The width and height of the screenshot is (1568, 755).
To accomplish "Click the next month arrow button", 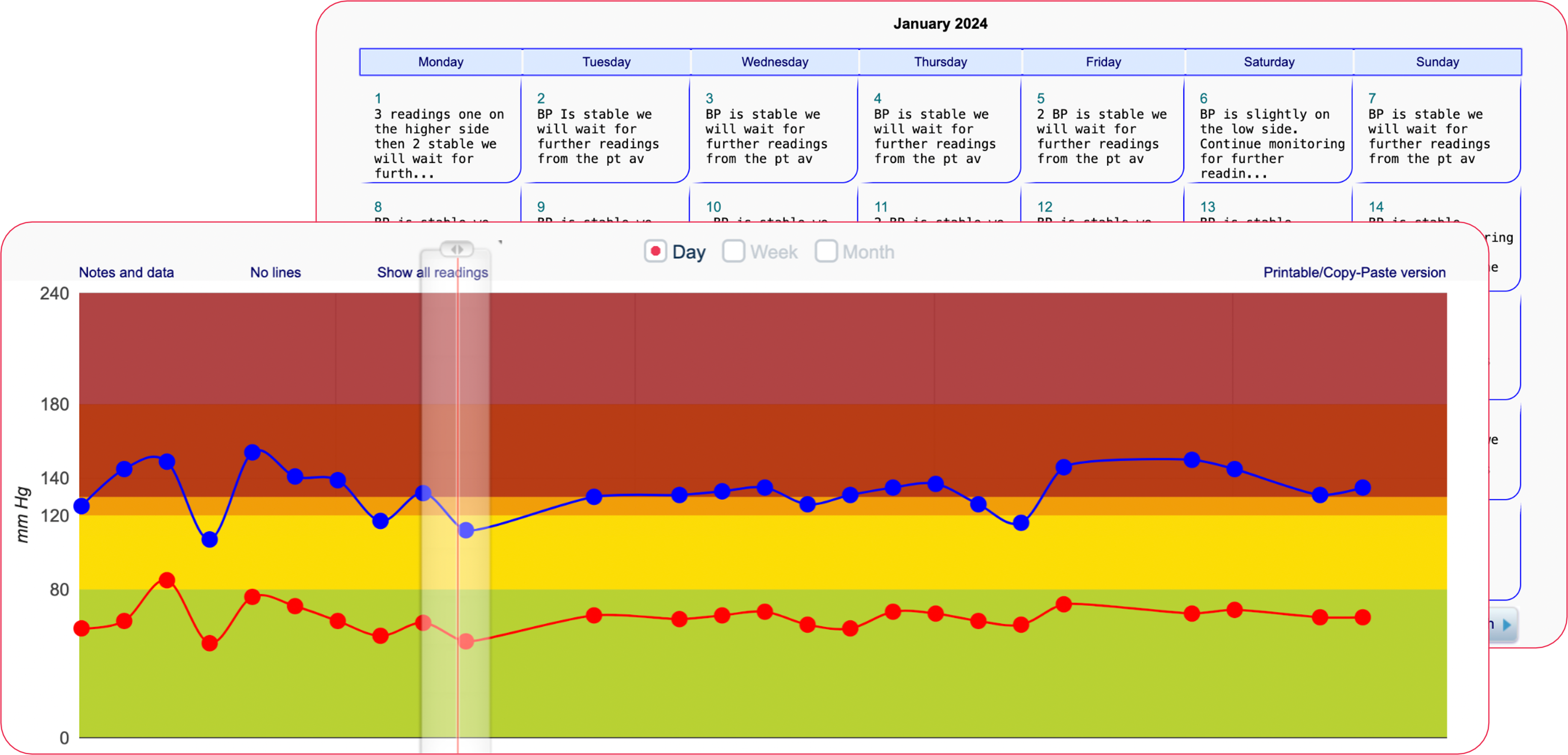I will point(1506,625).
